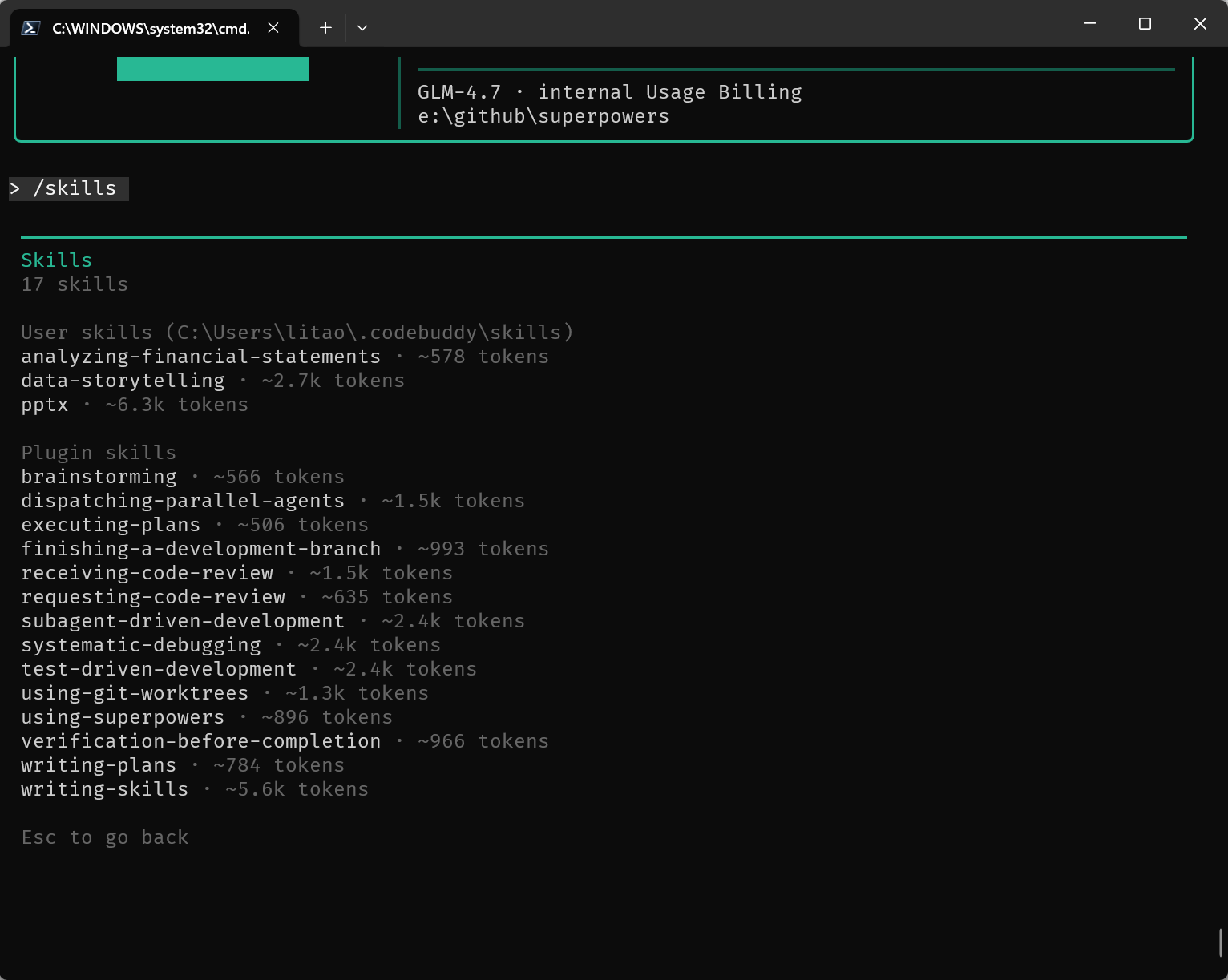
Task: Select the analyzing-financial-statements skill
Action: pos(200,357)
